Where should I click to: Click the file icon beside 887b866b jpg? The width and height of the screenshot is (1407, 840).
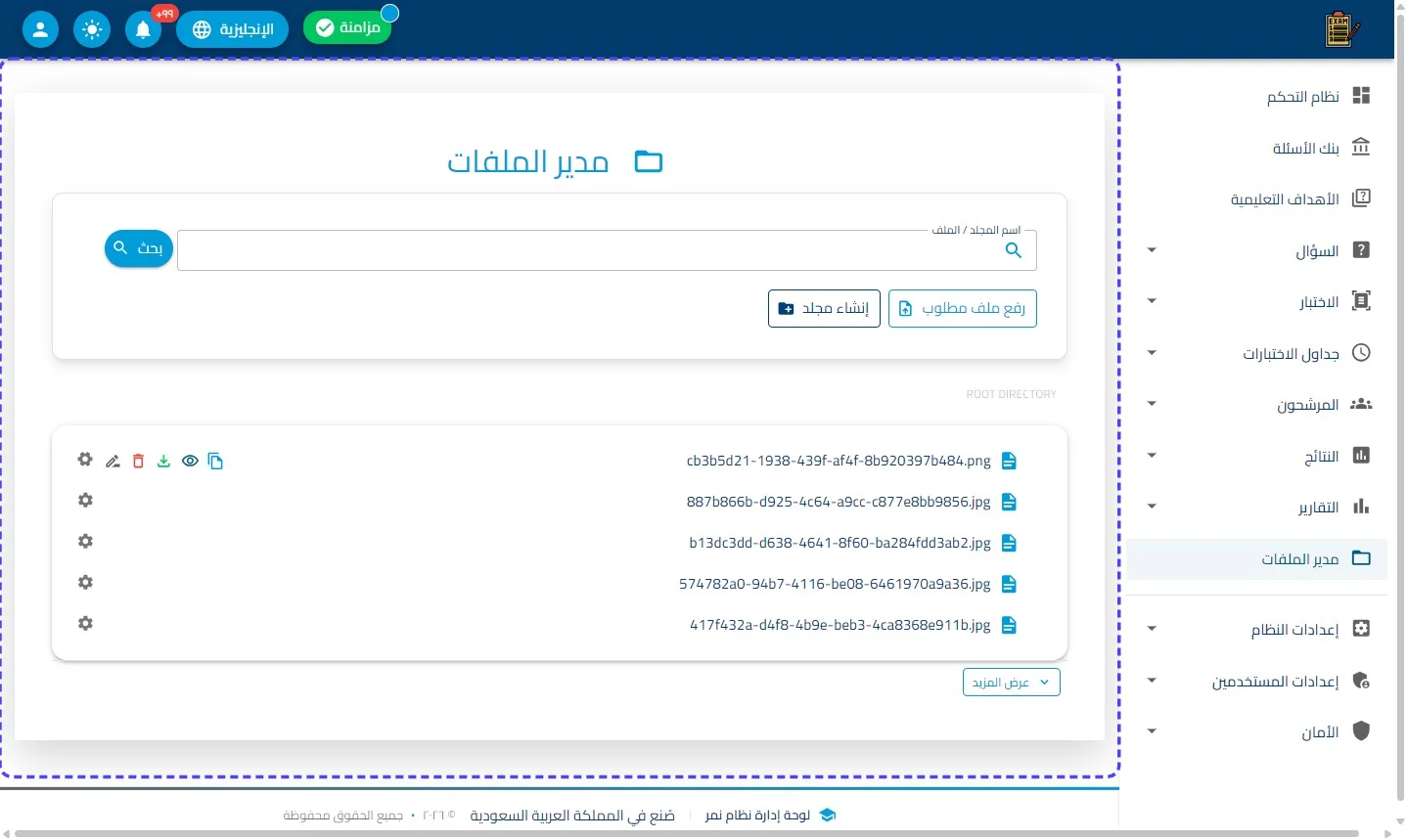(x=1009, y=502)
